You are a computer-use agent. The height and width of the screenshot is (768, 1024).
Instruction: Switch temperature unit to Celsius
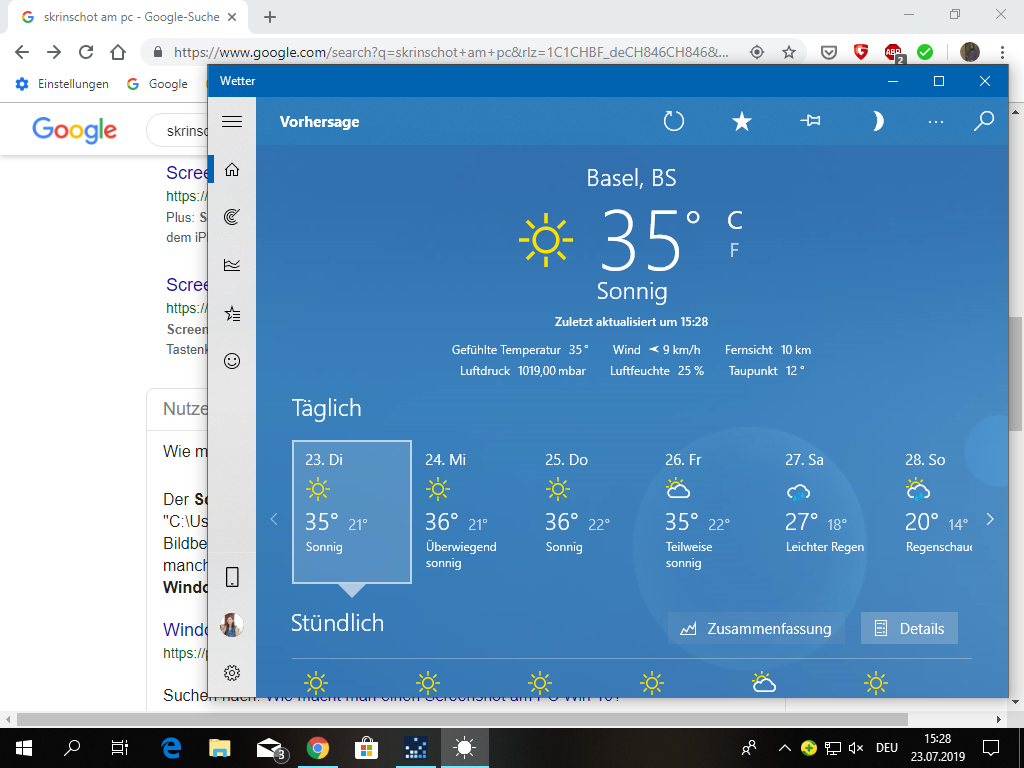point(734,220)
